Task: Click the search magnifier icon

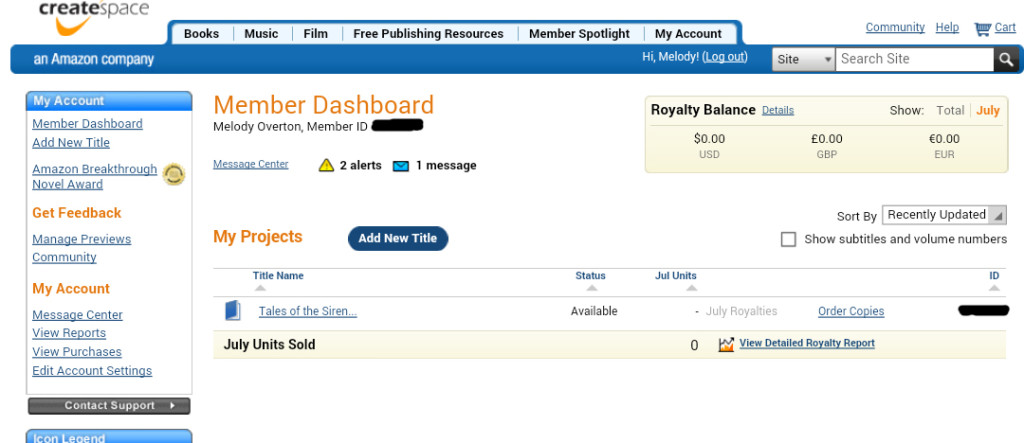Action: (x=1006, y=60)
